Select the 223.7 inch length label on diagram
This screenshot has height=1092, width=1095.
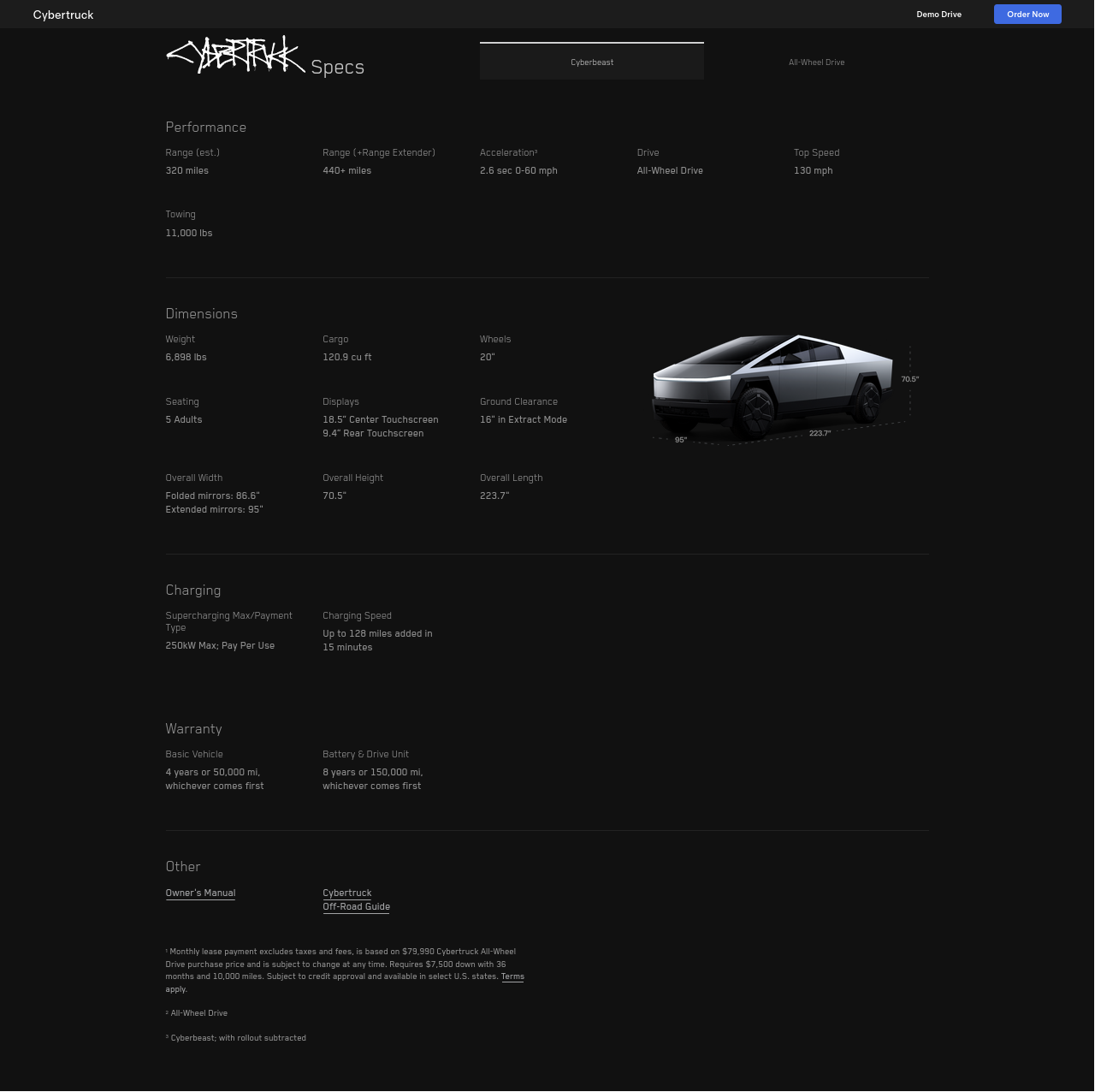click(819, 433)
